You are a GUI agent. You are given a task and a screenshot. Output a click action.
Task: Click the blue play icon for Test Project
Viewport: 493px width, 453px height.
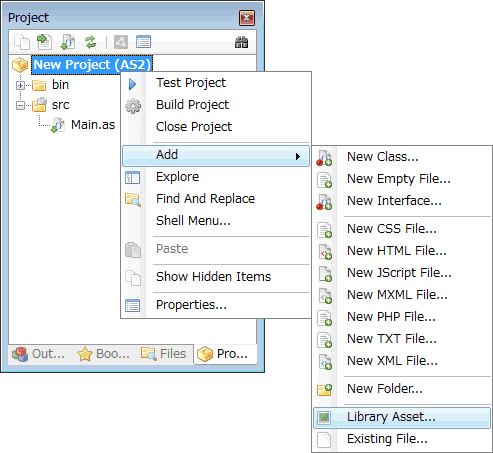132,84
